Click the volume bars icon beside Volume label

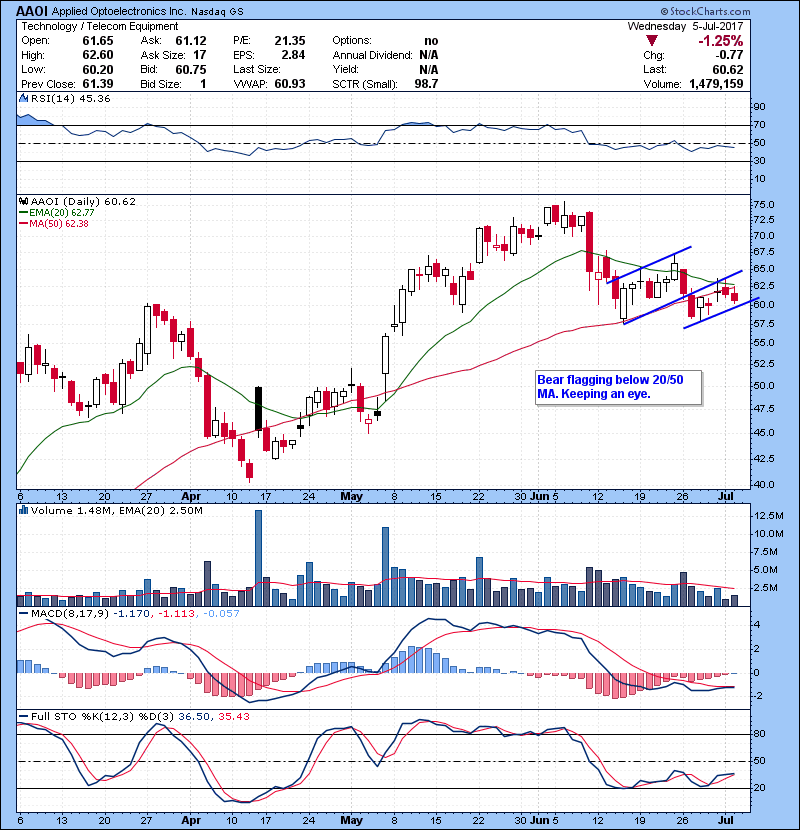point(23,511)
